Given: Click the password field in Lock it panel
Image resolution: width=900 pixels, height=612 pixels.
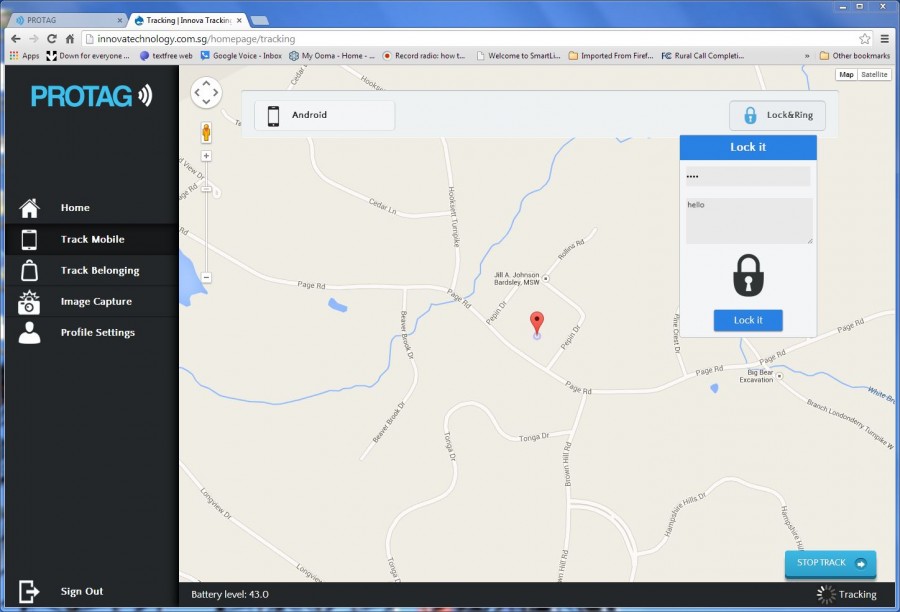Looking at the screenshot, I should click(x=747, y=177).
